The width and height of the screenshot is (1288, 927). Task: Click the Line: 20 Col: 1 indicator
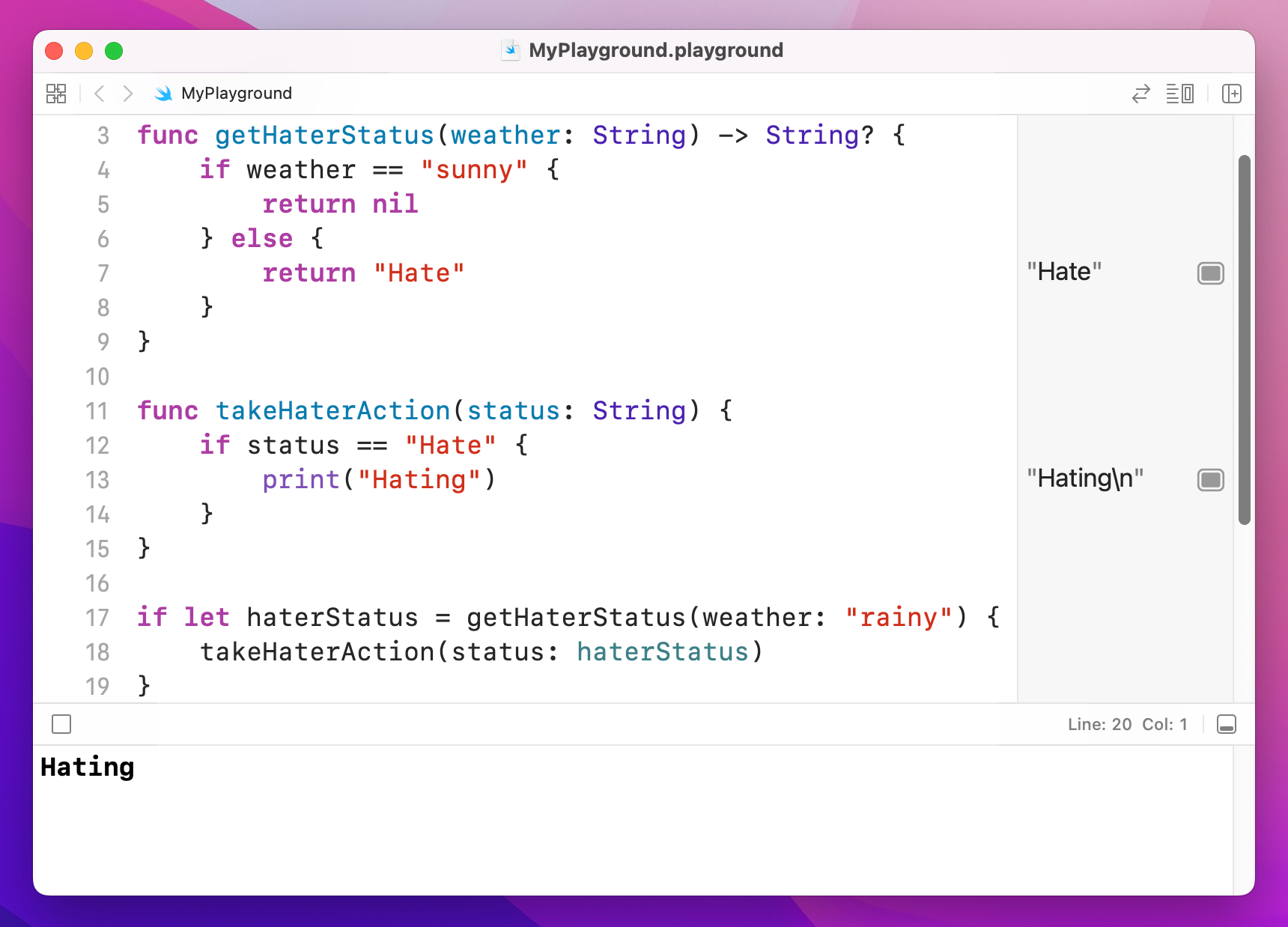coord(1127,724)
